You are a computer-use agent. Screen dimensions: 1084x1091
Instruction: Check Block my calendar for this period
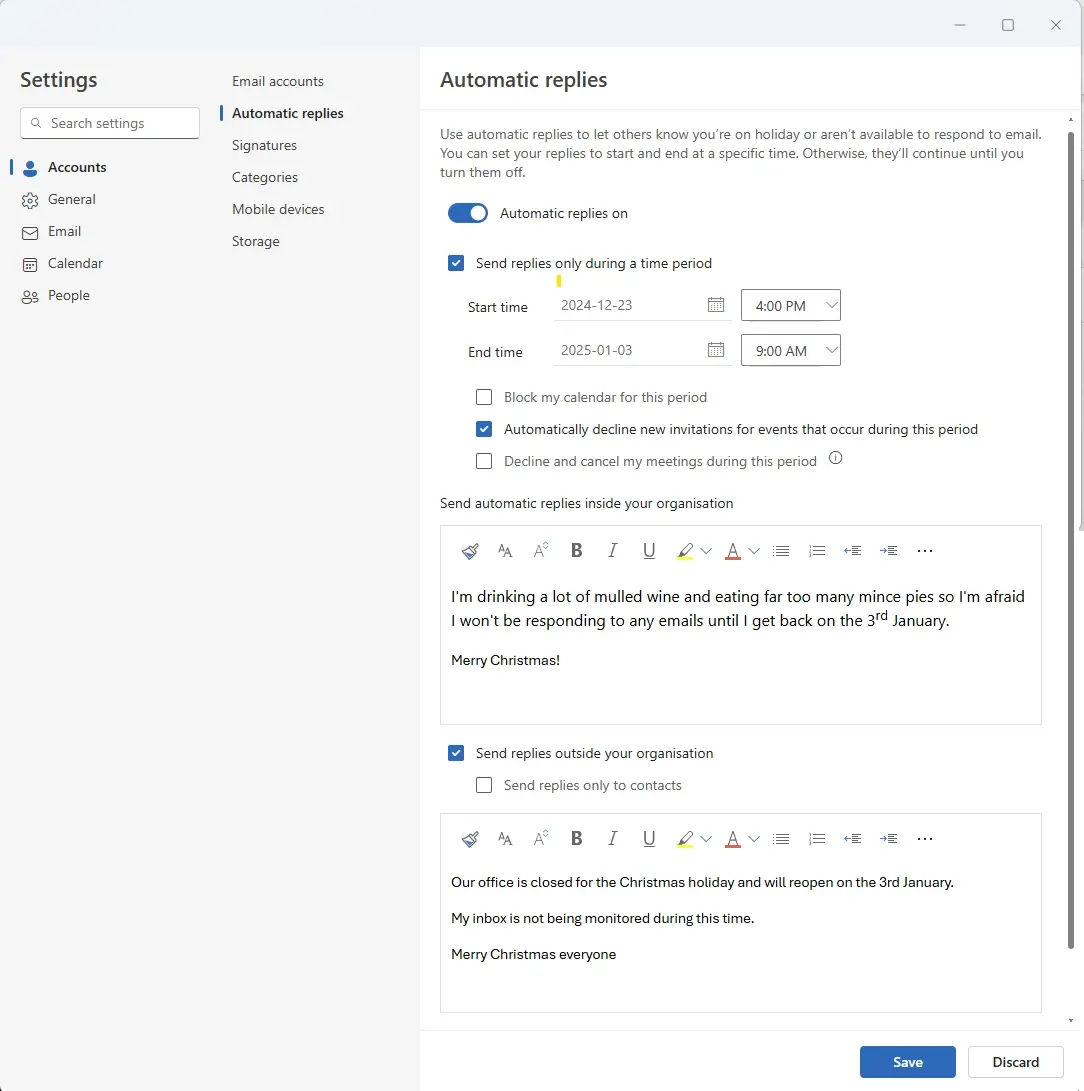tap(484, 397)
